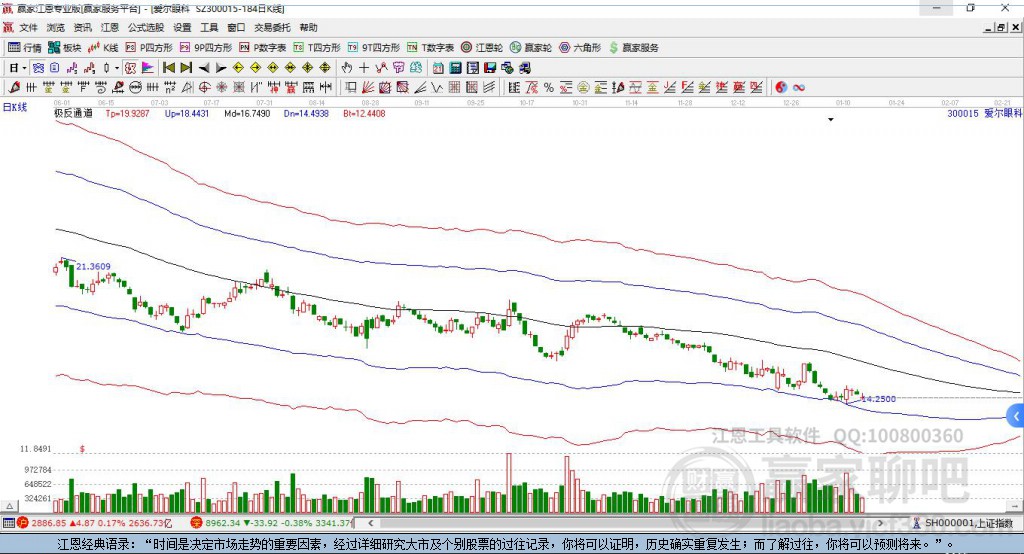Click the starburst radiating lines icon

(x=221, y=88)
